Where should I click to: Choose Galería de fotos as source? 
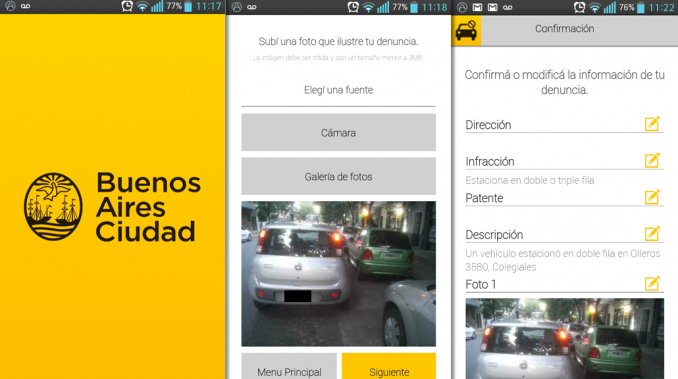pyautogui.click(x=338, y=176)
